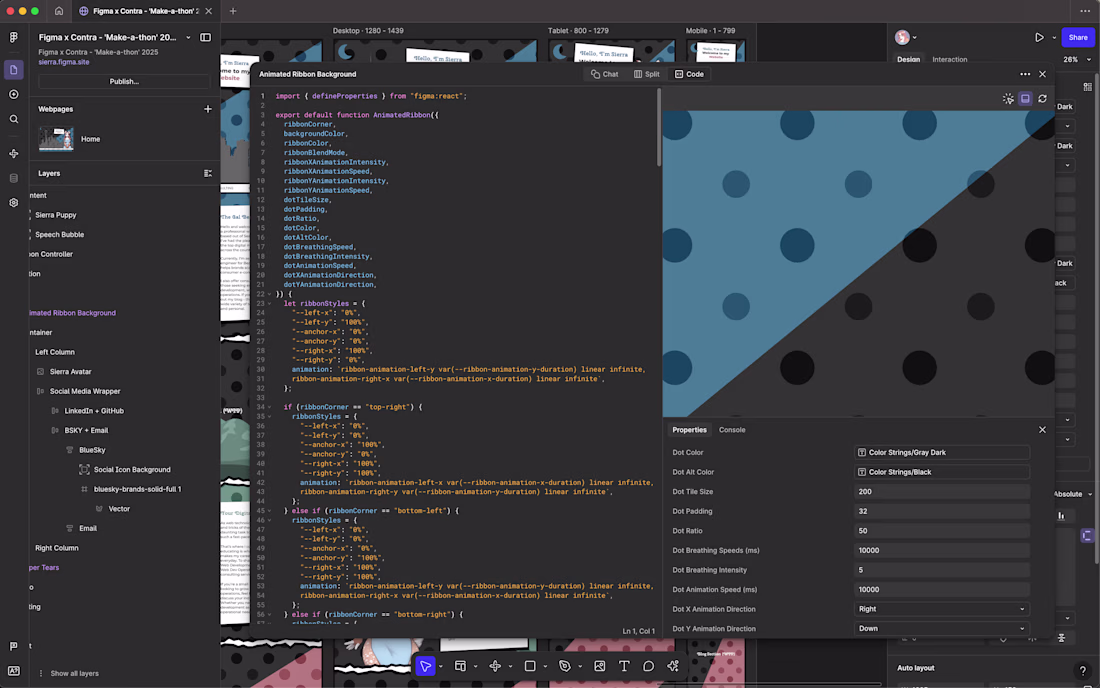This screenshot has width=1100, height=688.
Task: Close the Properties console panel
Action: coord(1042,430)
